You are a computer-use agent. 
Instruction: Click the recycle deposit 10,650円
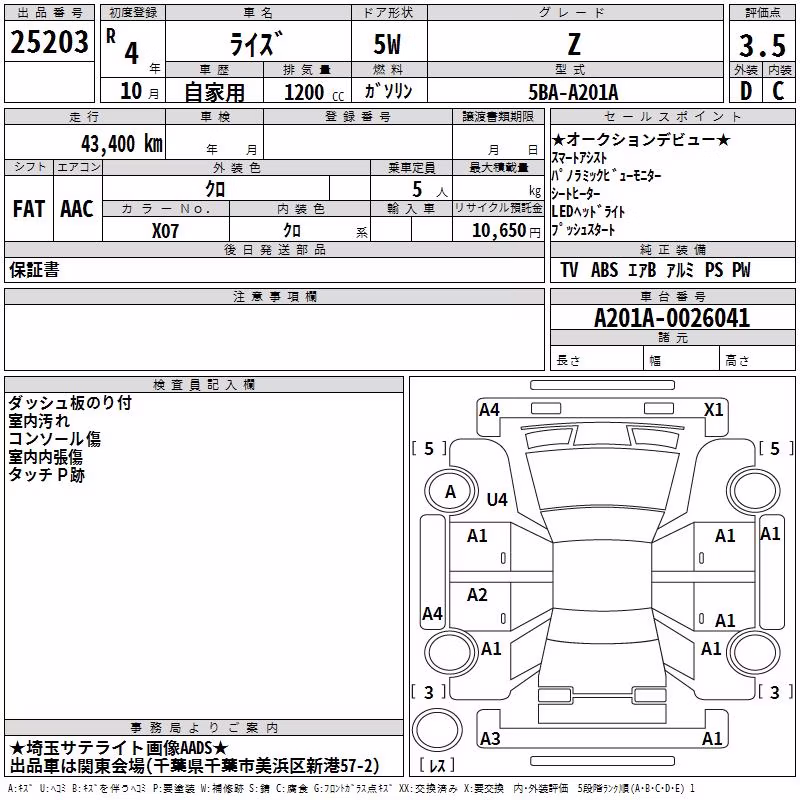[506, 231]
